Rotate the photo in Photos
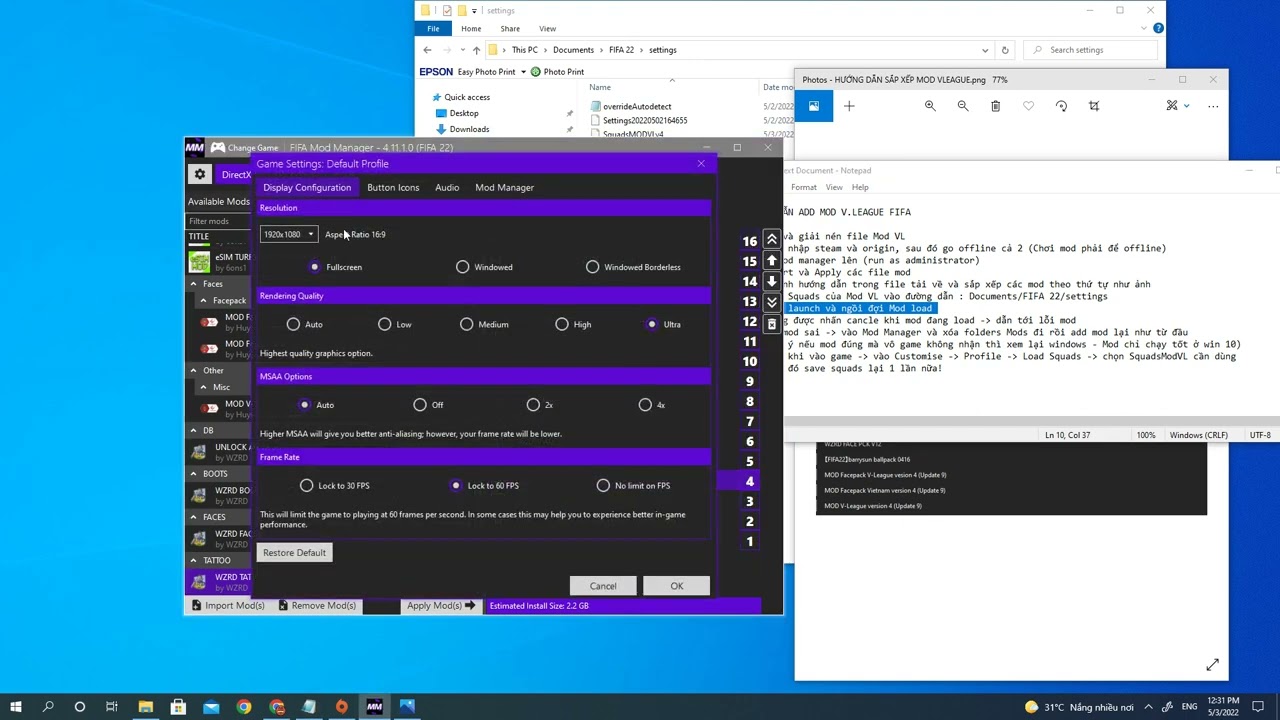Screen dimensions: 1280x720 click(1061, 106)
